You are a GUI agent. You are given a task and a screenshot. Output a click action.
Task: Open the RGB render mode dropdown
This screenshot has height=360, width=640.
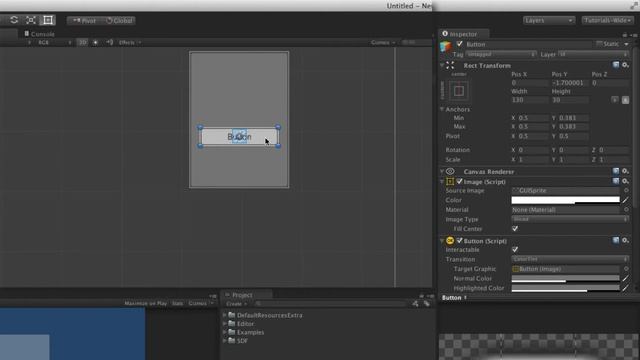(x=49, y=42)
